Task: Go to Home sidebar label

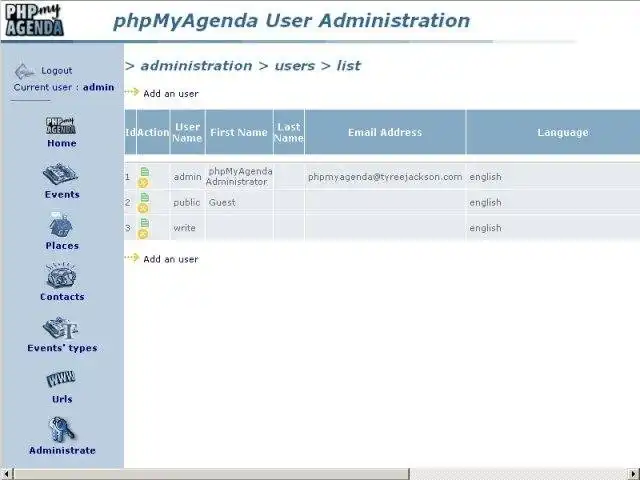Action: (x=62, y=143)
